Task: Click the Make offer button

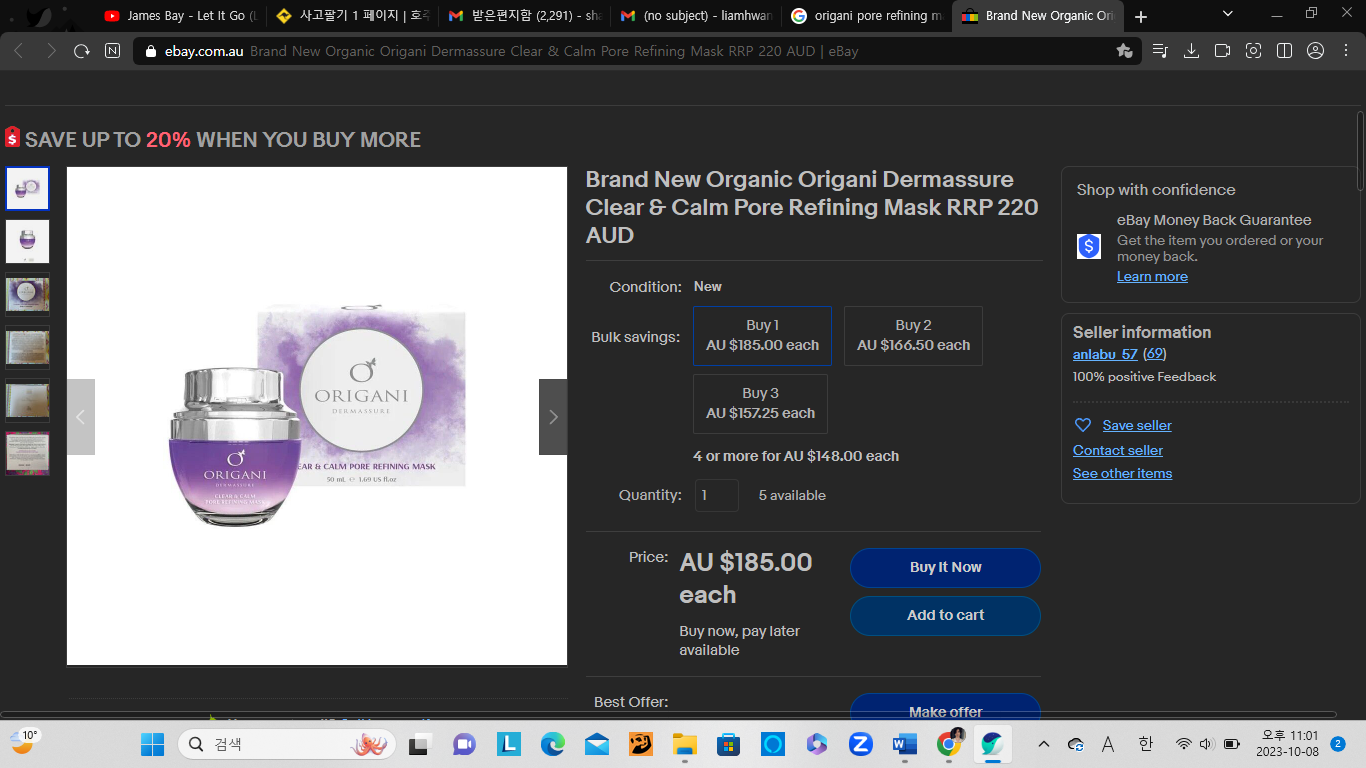Action: click(945, 708)
